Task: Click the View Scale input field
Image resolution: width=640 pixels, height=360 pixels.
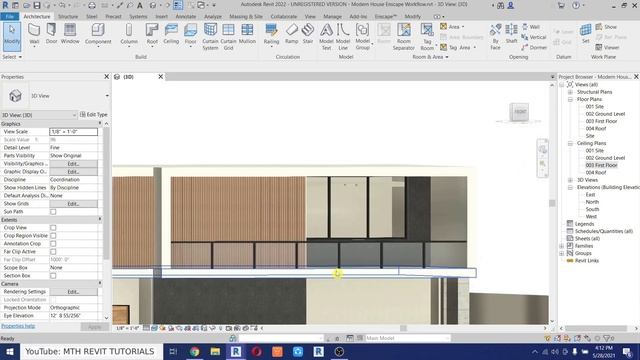Action: click(x=73, y=132)
